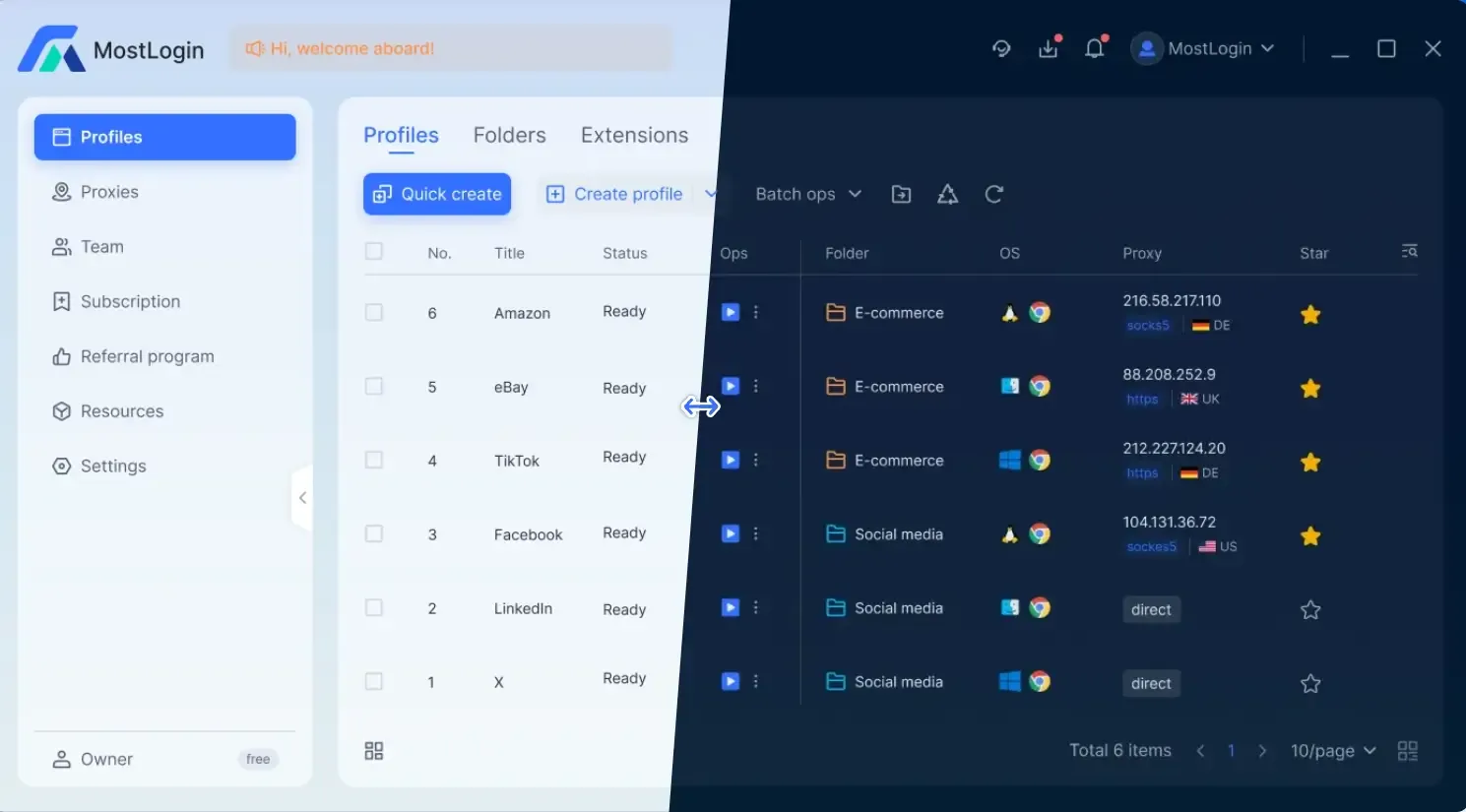The width and height of the screenshot is (1466, 812).
Task: Open the 10/page pagination dropdown
Action: tap(1332, 751)
